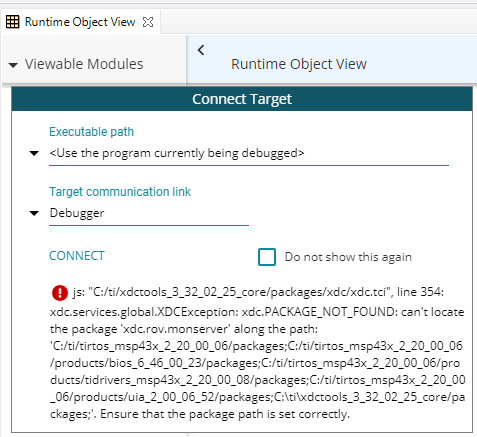Click the Viewable Modules label
Screen dimensions: 477x437
(x=84, y=64)
